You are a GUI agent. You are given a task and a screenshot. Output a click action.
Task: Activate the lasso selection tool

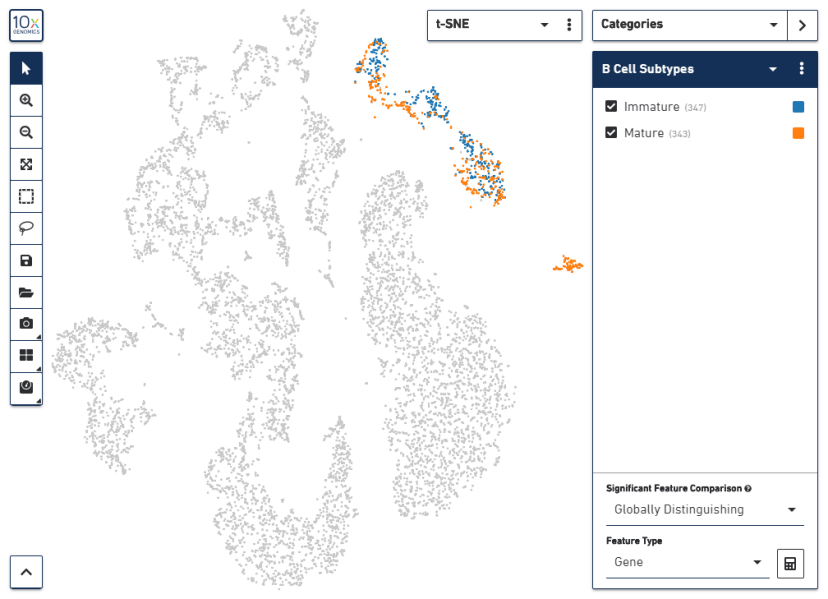tap(26, 228)
